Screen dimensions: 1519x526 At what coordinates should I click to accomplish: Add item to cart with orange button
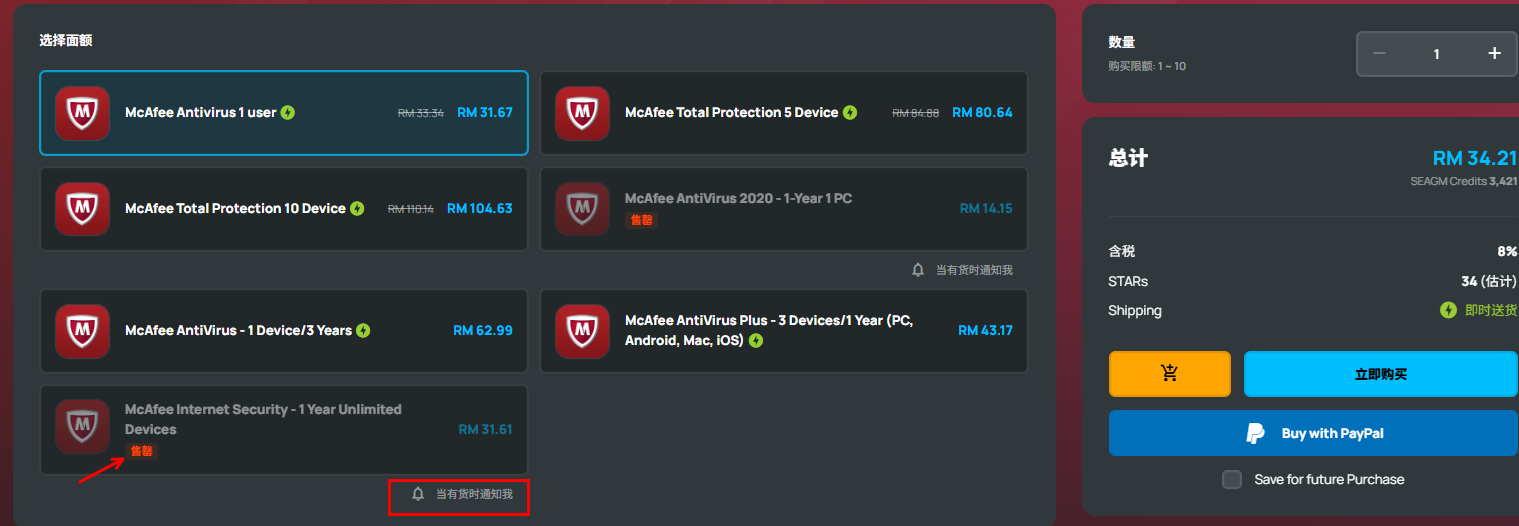[x=1169, y=374]
